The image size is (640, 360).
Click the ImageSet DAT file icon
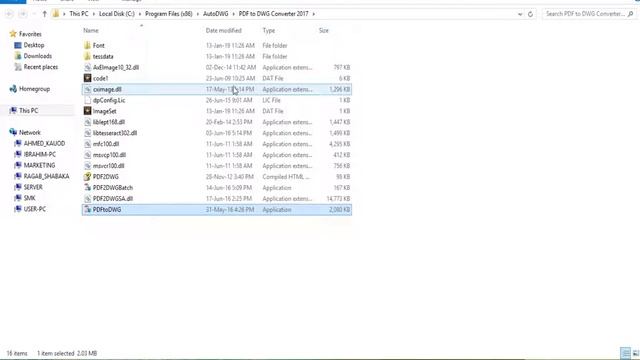(87, 111)
